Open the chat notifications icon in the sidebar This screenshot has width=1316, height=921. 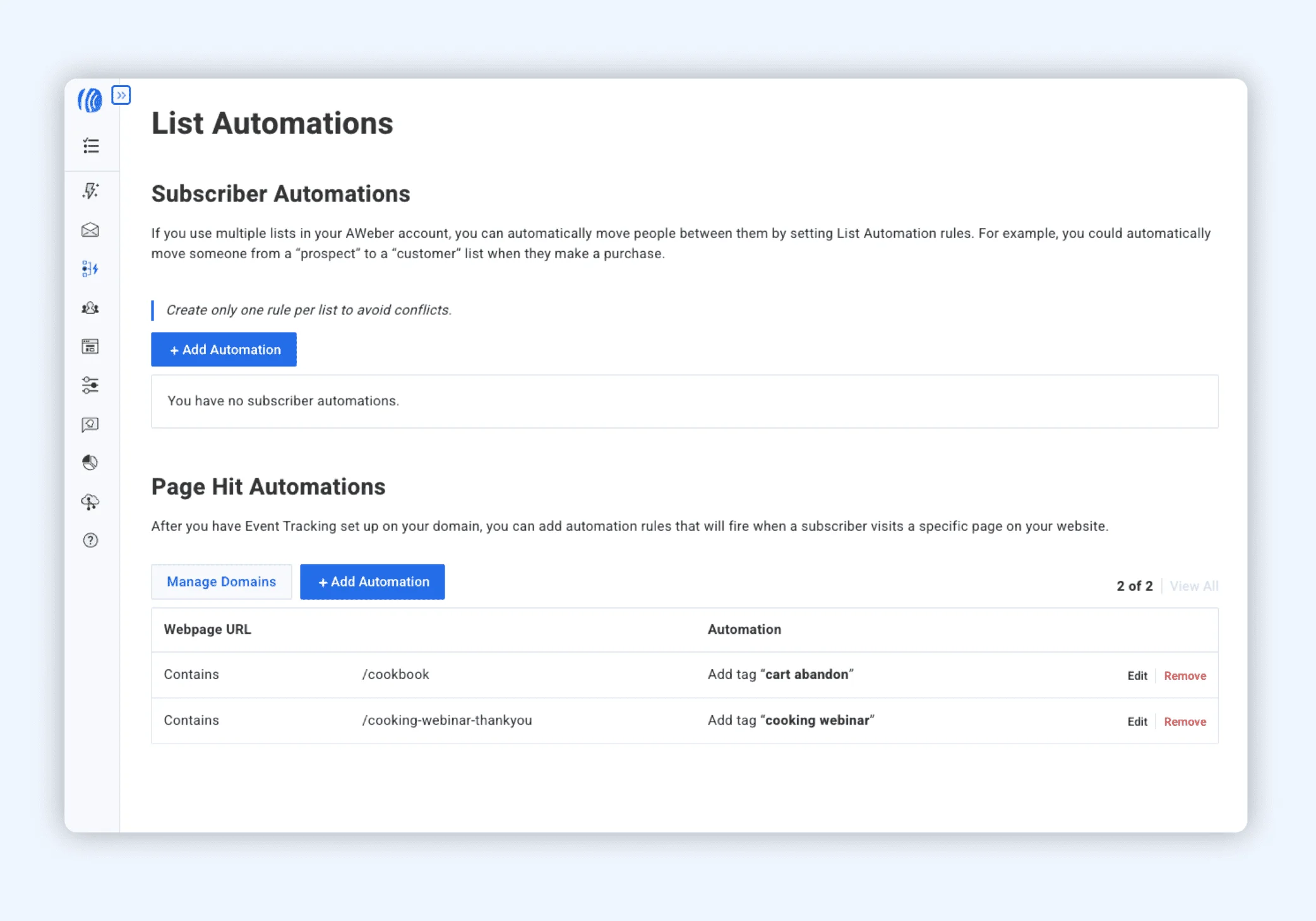90,424
